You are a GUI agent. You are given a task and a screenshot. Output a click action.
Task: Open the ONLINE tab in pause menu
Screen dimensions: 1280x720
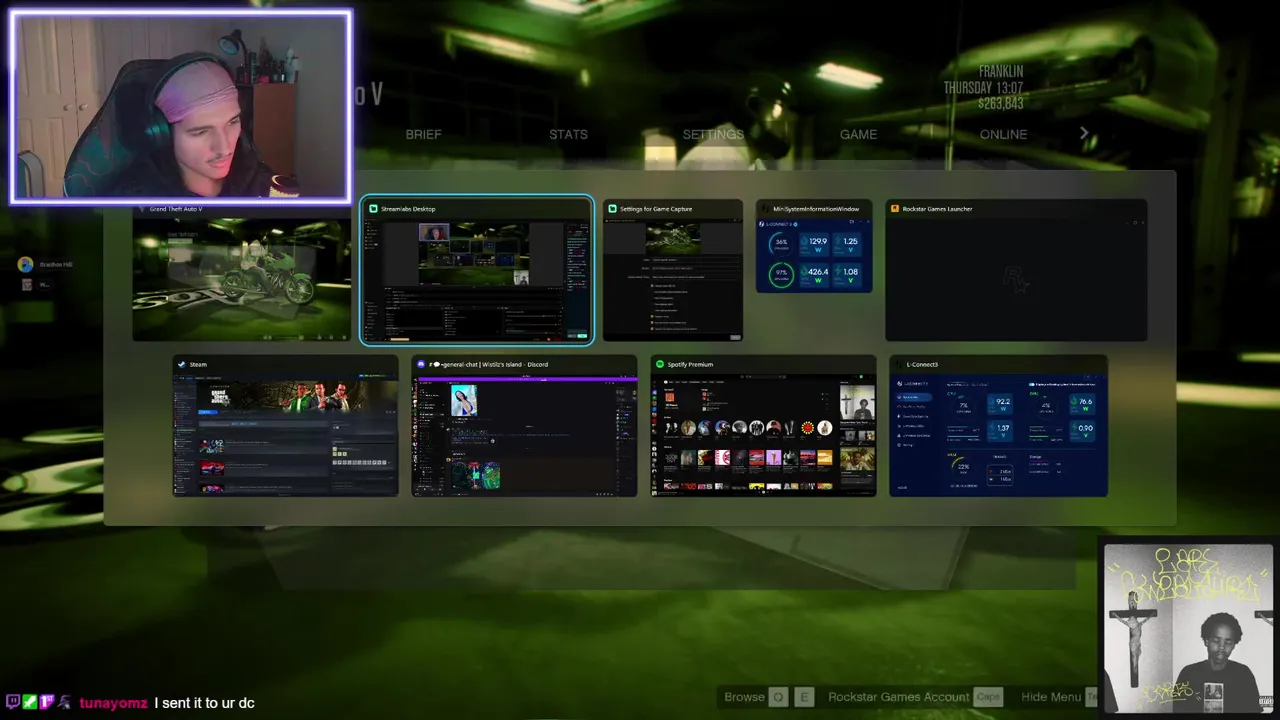1003,134
